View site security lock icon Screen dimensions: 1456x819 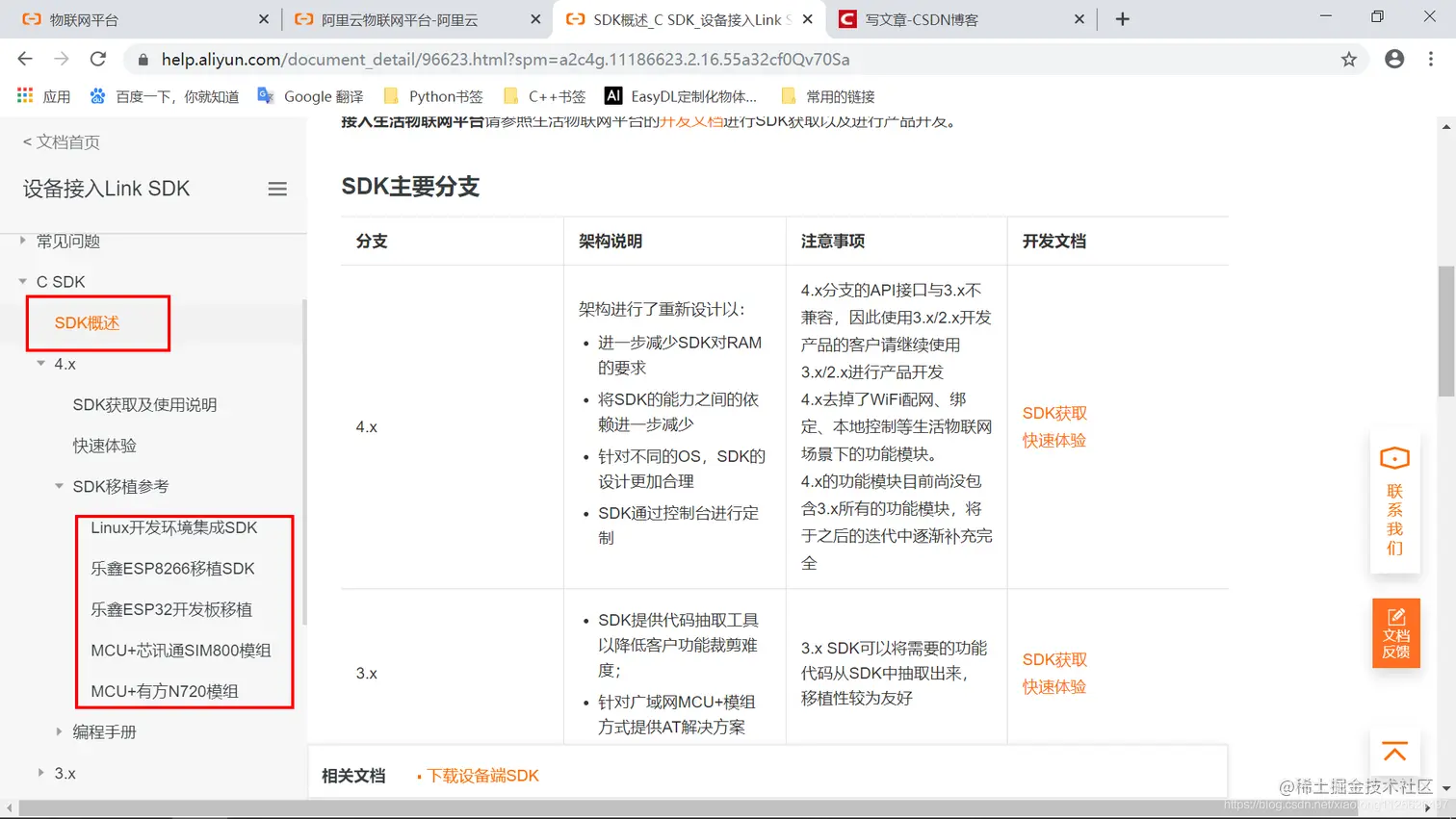coord(143,60)
